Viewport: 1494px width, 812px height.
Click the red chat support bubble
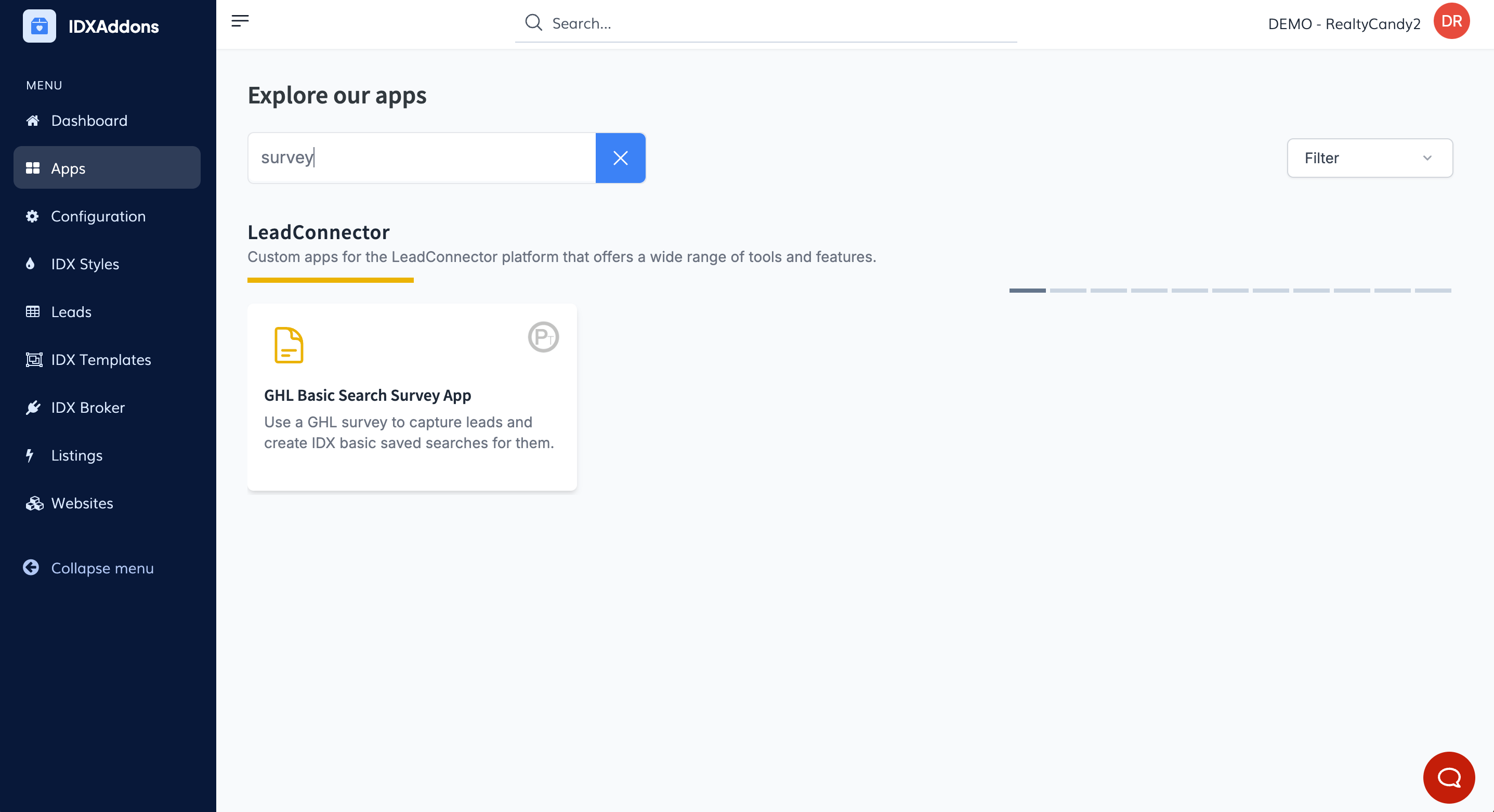click(x=1448, y=777)
